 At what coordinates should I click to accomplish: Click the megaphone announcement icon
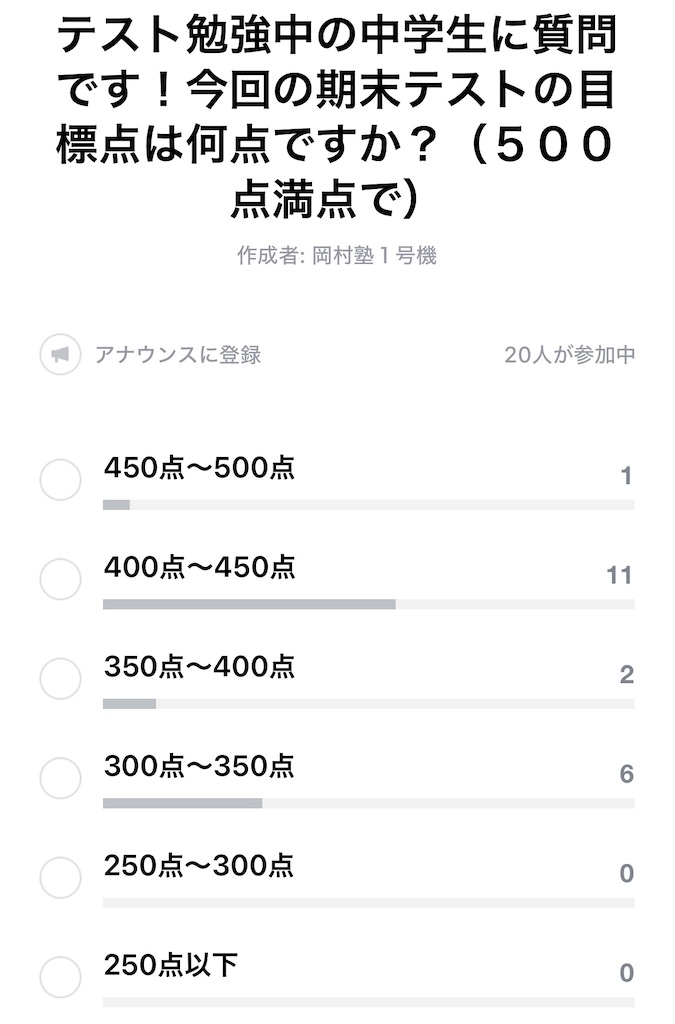click(x=60, y=355)
